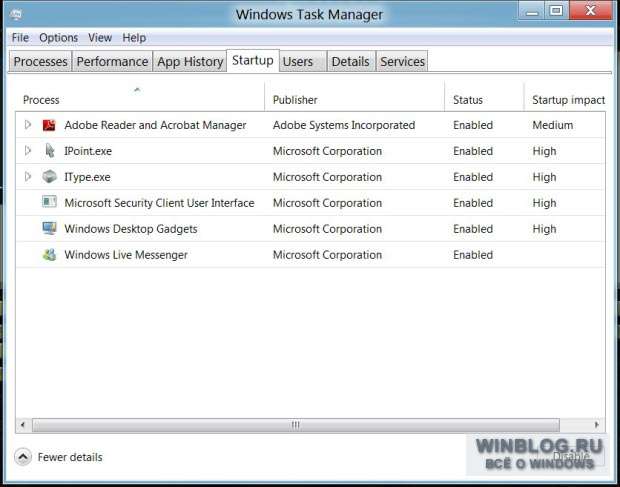Viewport: 620px width, 487px height.
Task: Click the scrollbar right arrow
Action: tap(596, 425)
